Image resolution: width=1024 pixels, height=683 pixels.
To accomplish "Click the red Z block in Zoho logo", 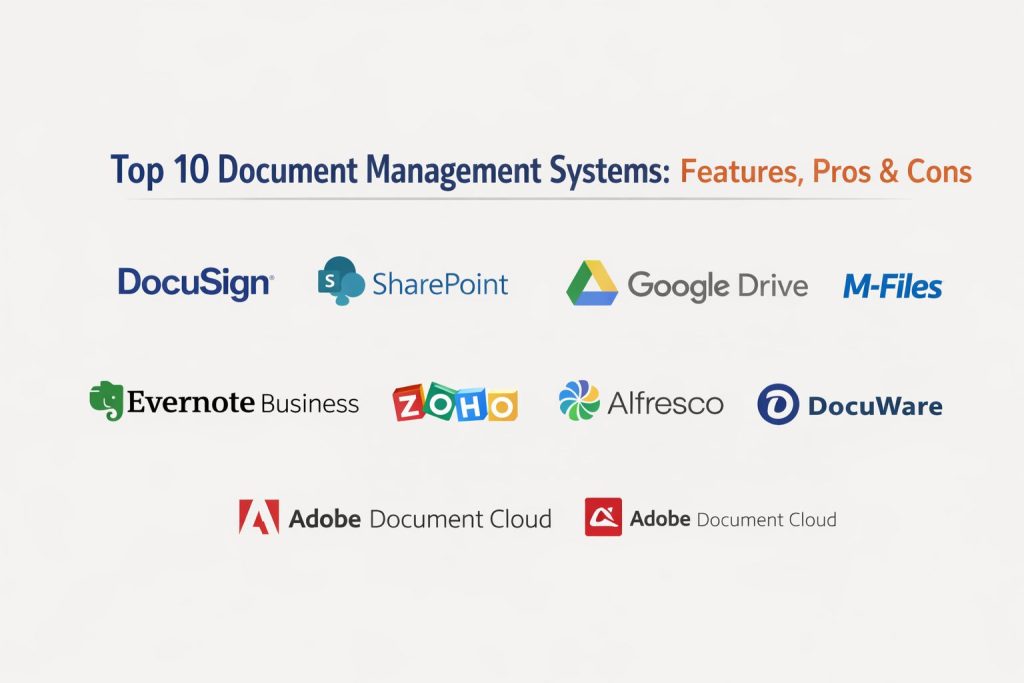I will (409, 403).
